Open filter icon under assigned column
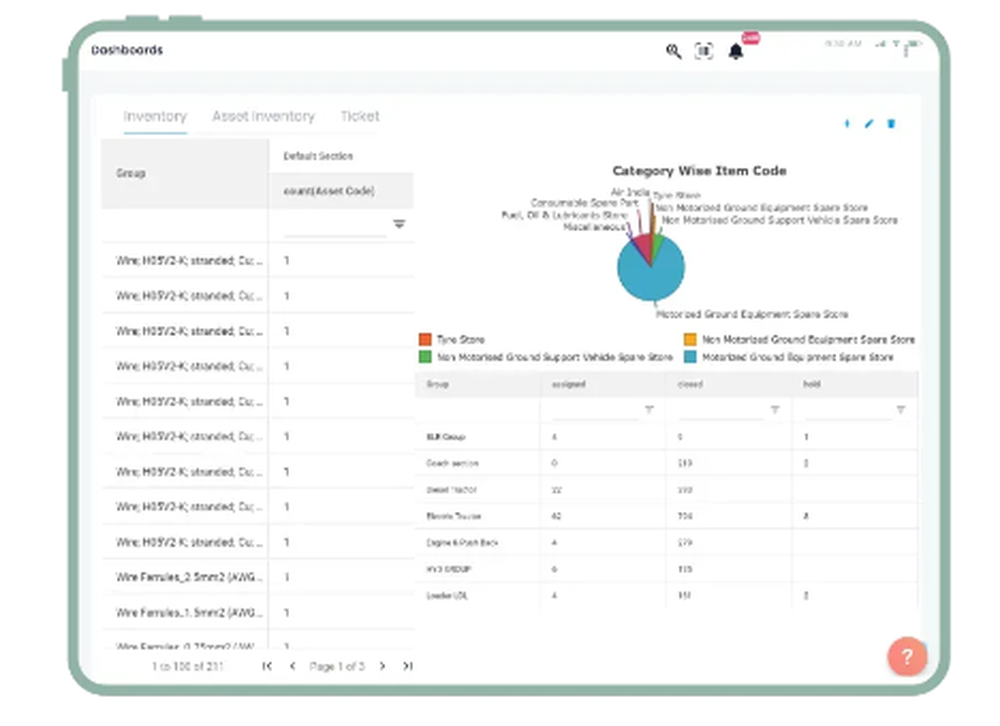Viewport: 1000px width, 726px height. click(649, 410)
